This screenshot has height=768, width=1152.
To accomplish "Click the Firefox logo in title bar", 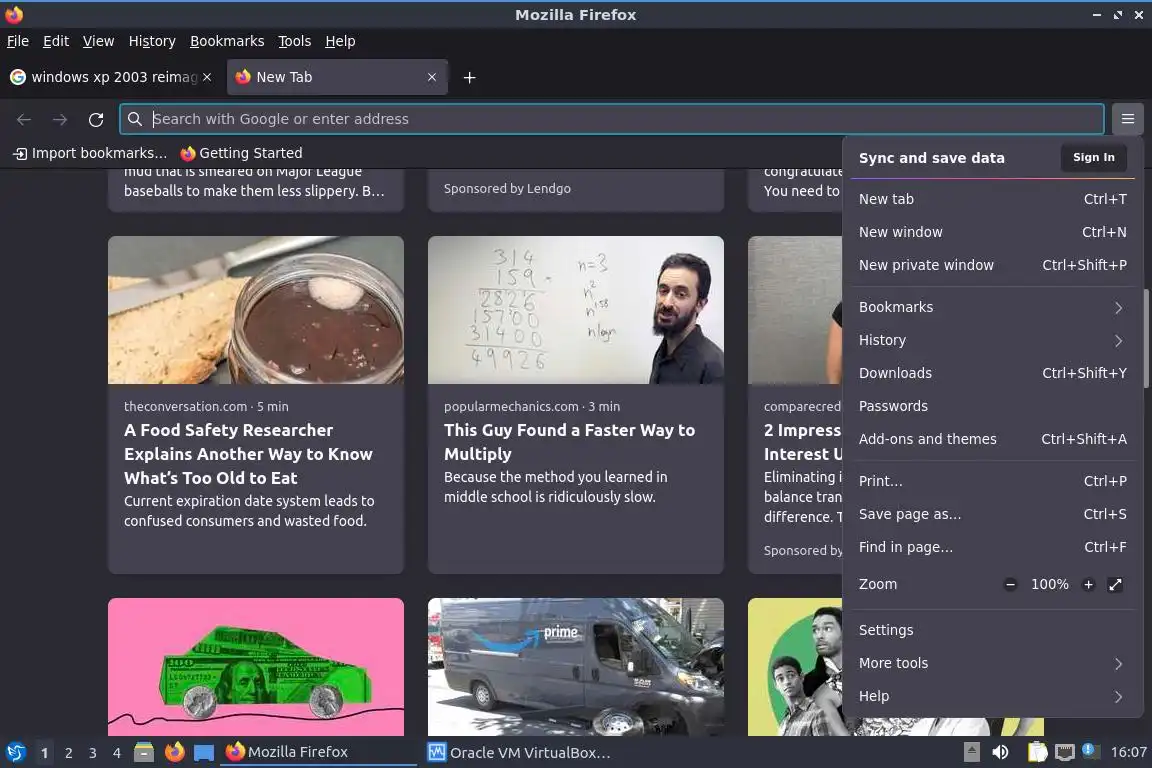I will pos(14,14).
